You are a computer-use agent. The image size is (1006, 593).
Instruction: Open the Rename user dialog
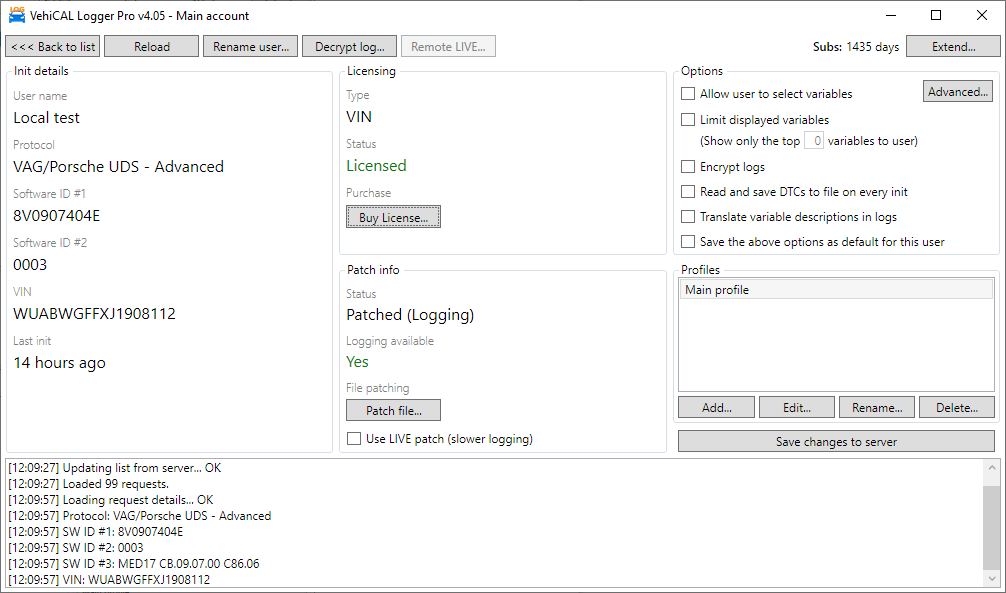(250, 47)
